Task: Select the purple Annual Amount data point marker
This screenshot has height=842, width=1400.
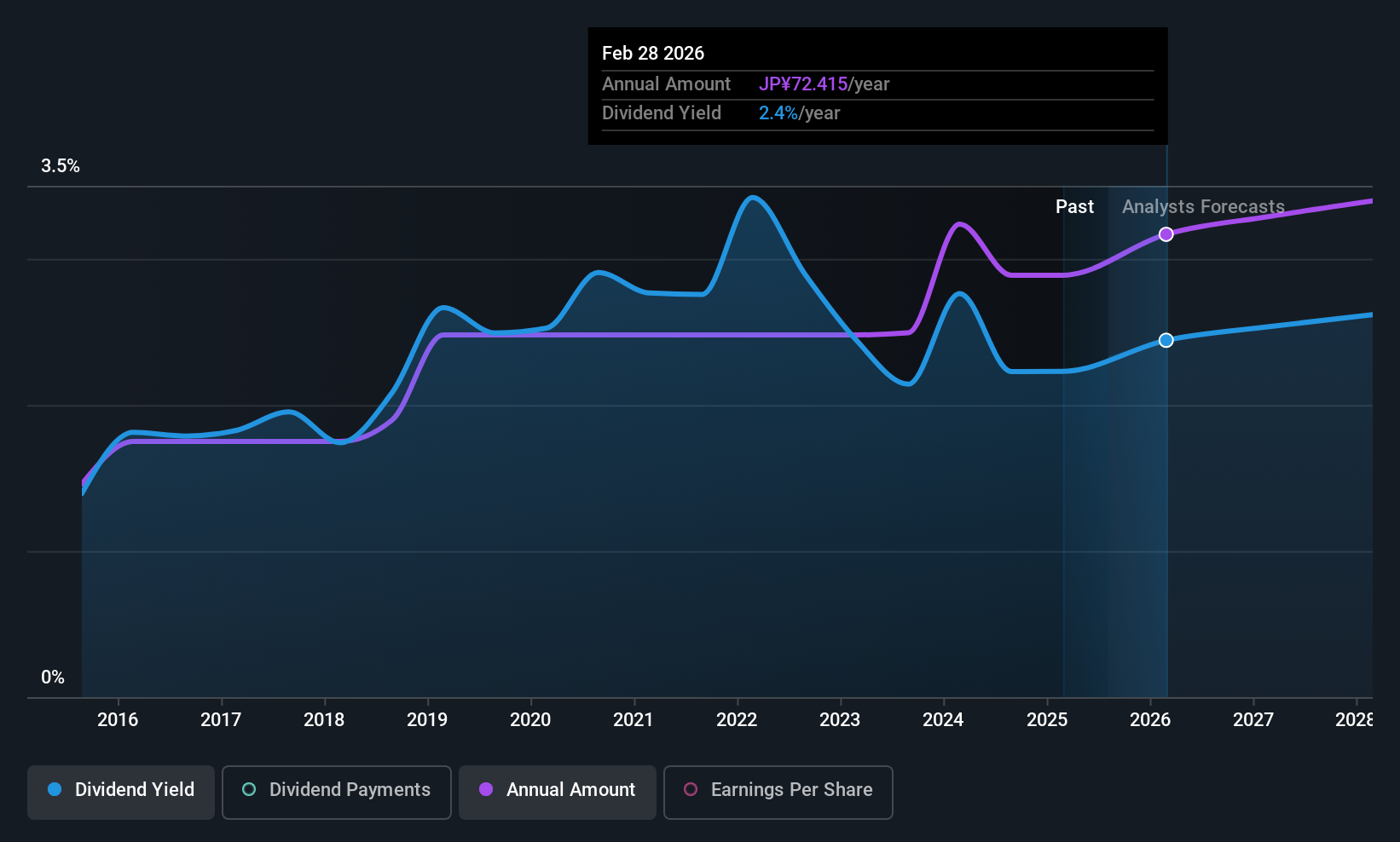Action: (1166, 234)
